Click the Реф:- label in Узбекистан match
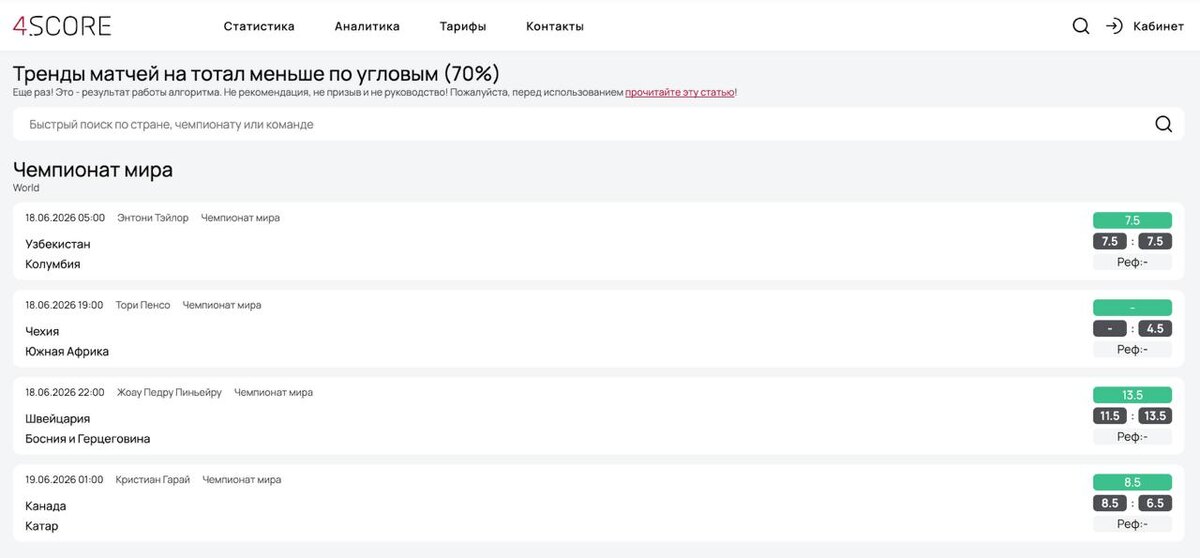 pyautogui.click(x=1132, y=262)
